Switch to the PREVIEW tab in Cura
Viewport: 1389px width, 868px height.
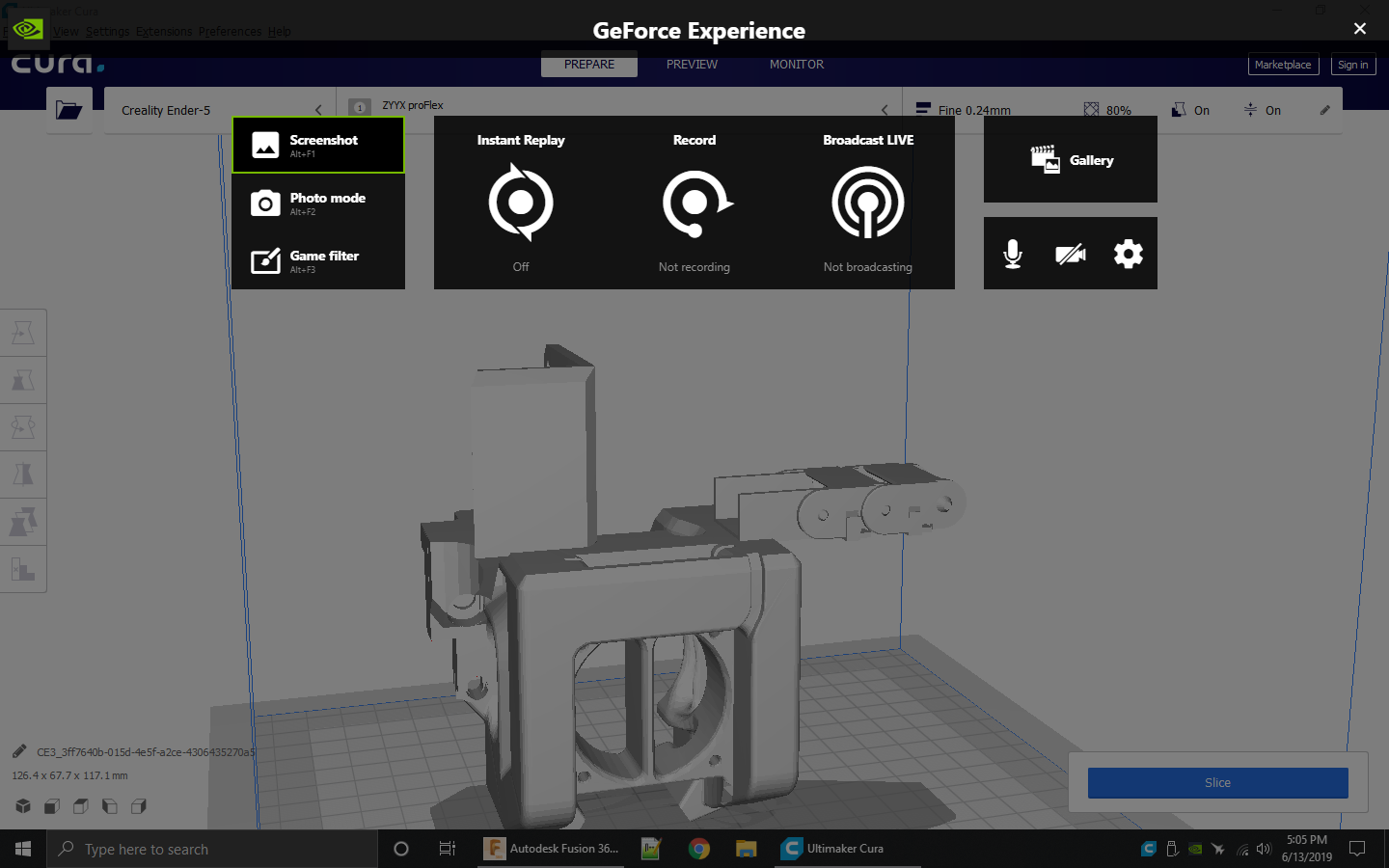[692, 65]
